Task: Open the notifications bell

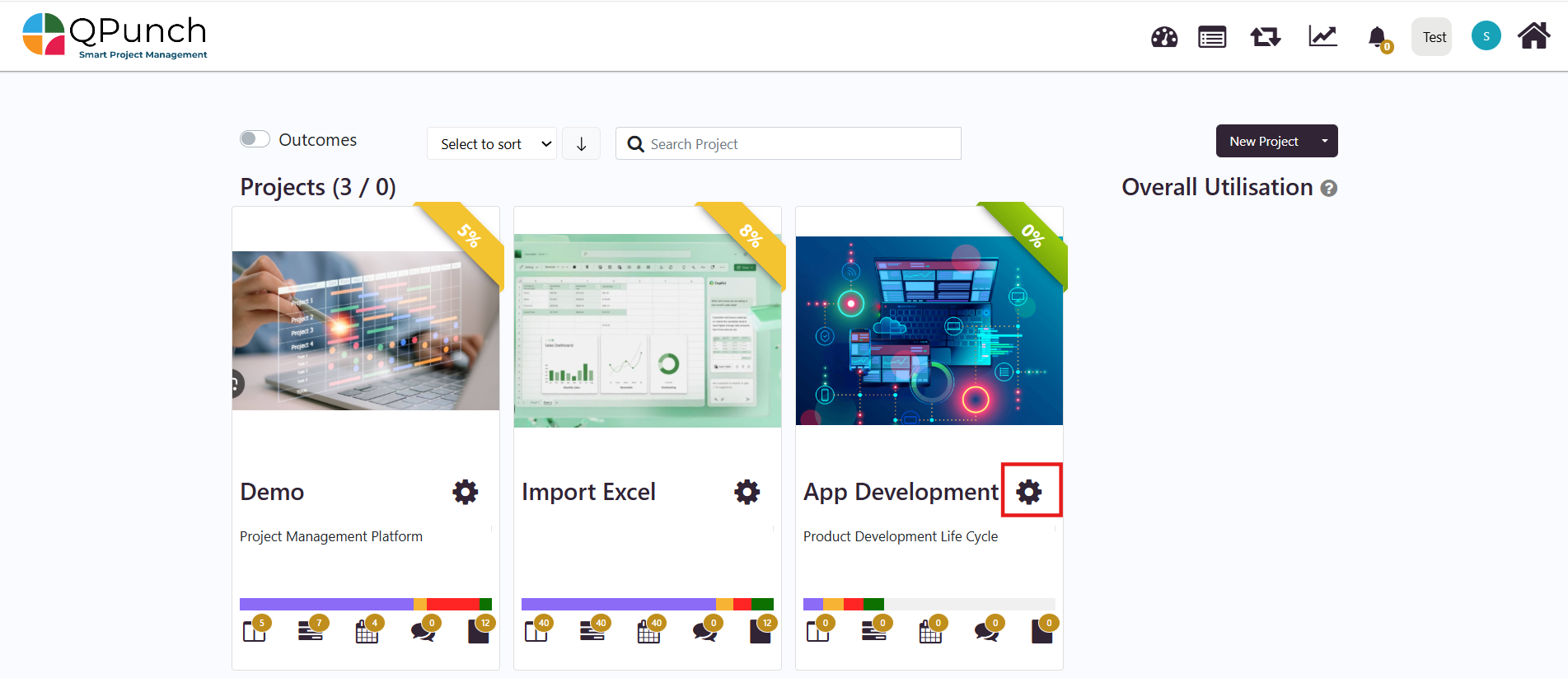Action: click(x=1377, y=37)
